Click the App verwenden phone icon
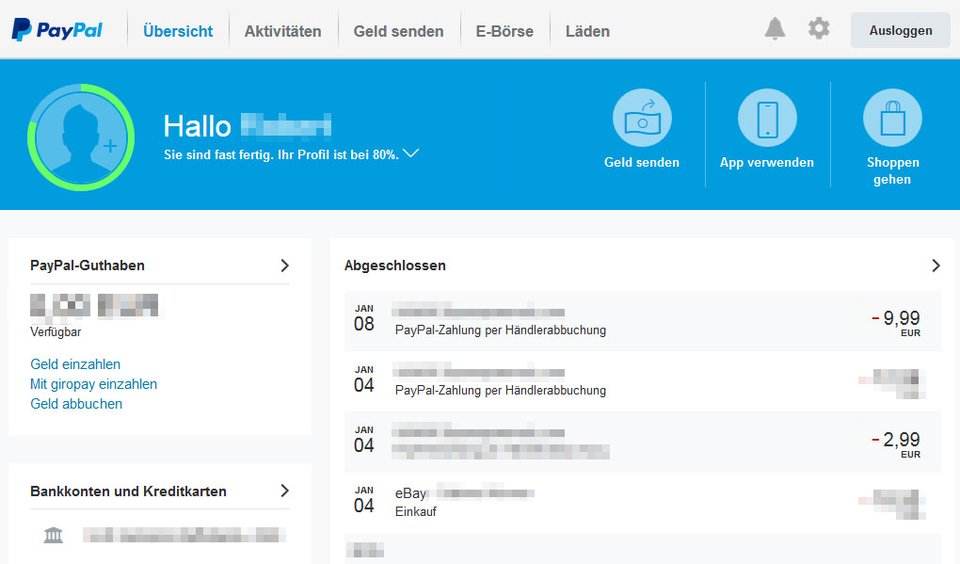 [767, 118]
